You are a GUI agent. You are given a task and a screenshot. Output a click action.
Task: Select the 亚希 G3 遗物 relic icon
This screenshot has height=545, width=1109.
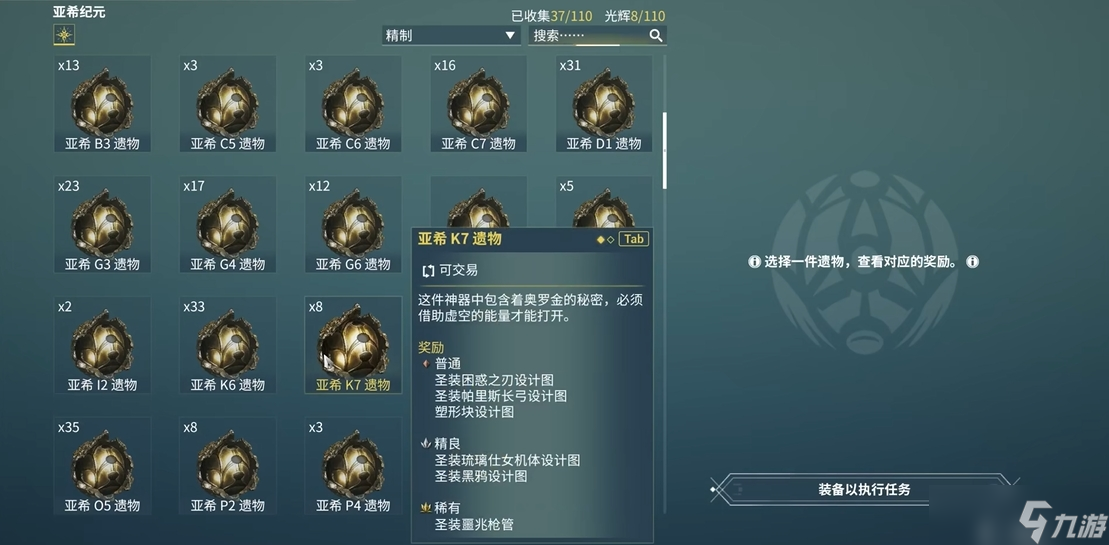pyautogui.click(x=103, y=224)
